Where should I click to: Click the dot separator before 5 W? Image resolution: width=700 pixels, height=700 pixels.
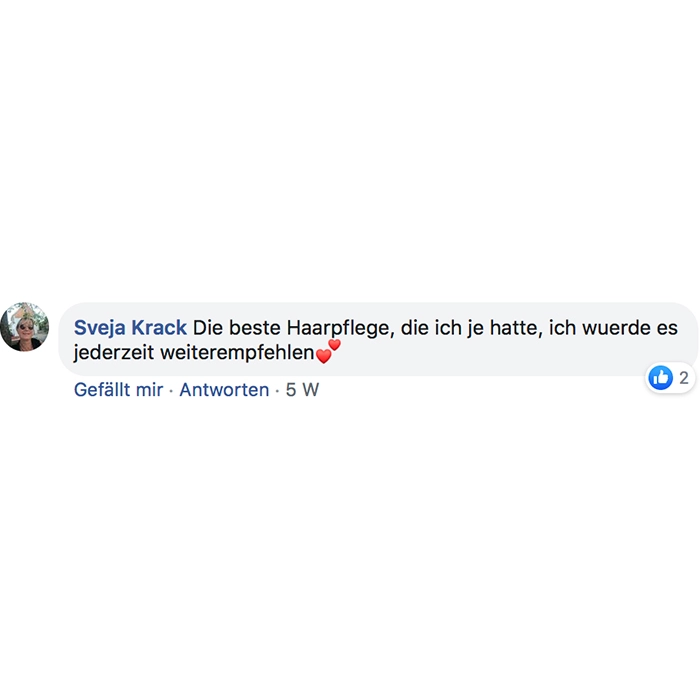277,391
